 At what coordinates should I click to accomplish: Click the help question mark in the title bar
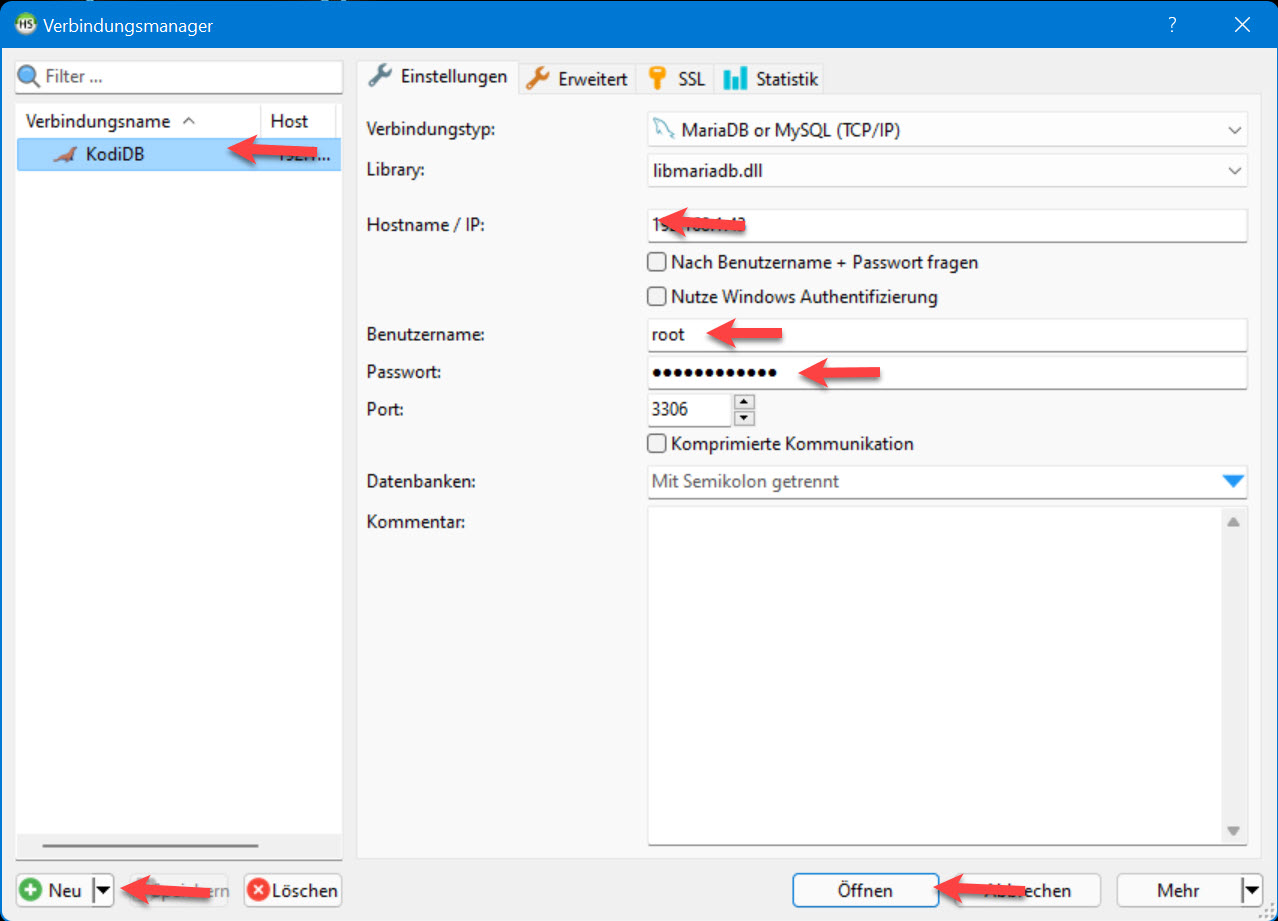pos(1172,25)
